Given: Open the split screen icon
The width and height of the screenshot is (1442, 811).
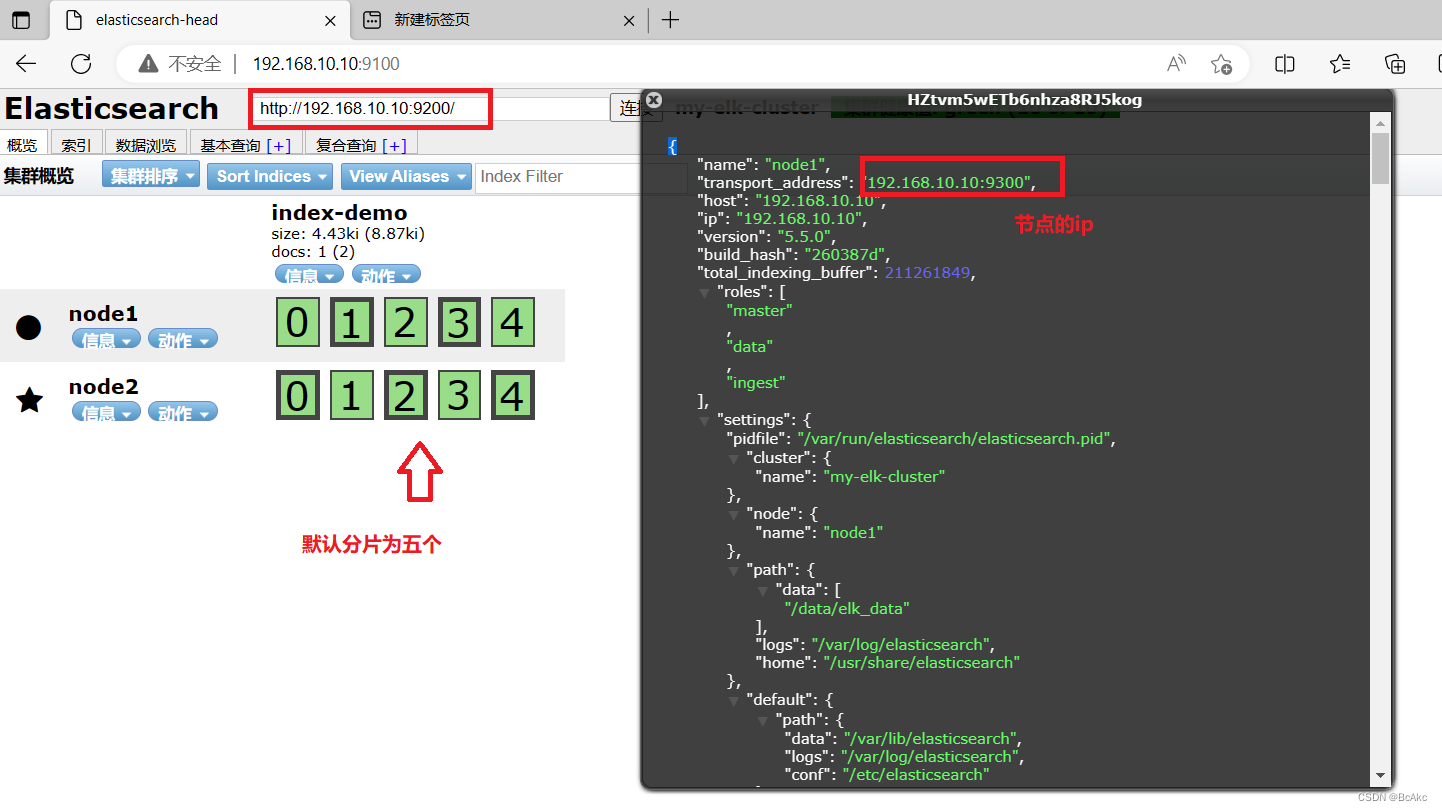Looking at the screenshot, I should [1285, 64].
